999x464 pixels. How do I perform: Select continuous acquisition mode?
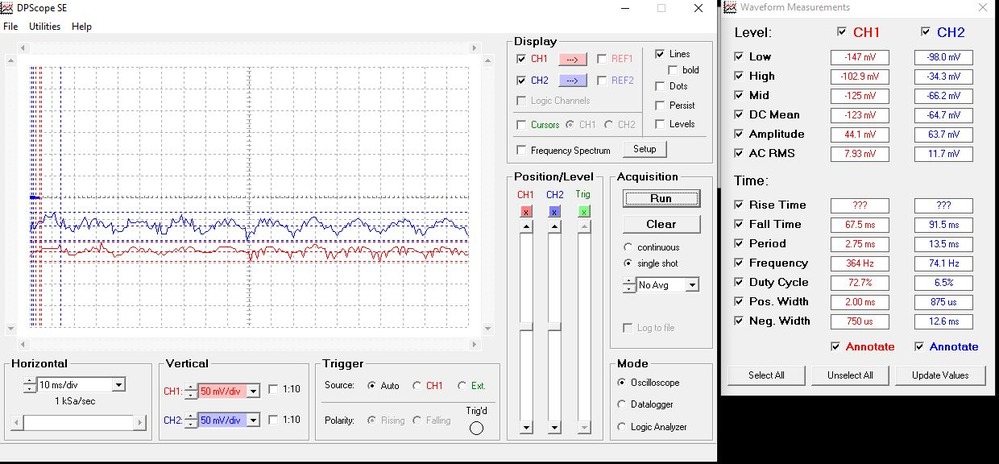point(627,247)
